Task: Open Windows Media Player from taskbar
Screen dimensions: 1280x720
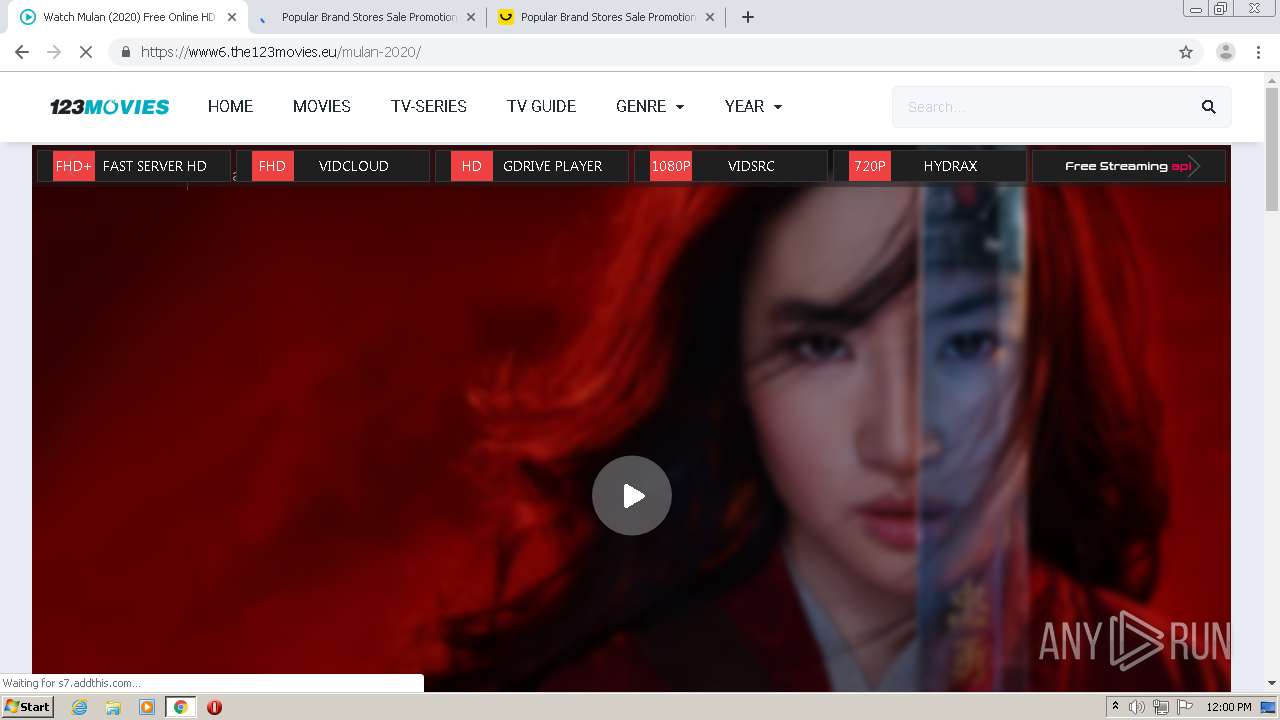Action: pos(147,707)
